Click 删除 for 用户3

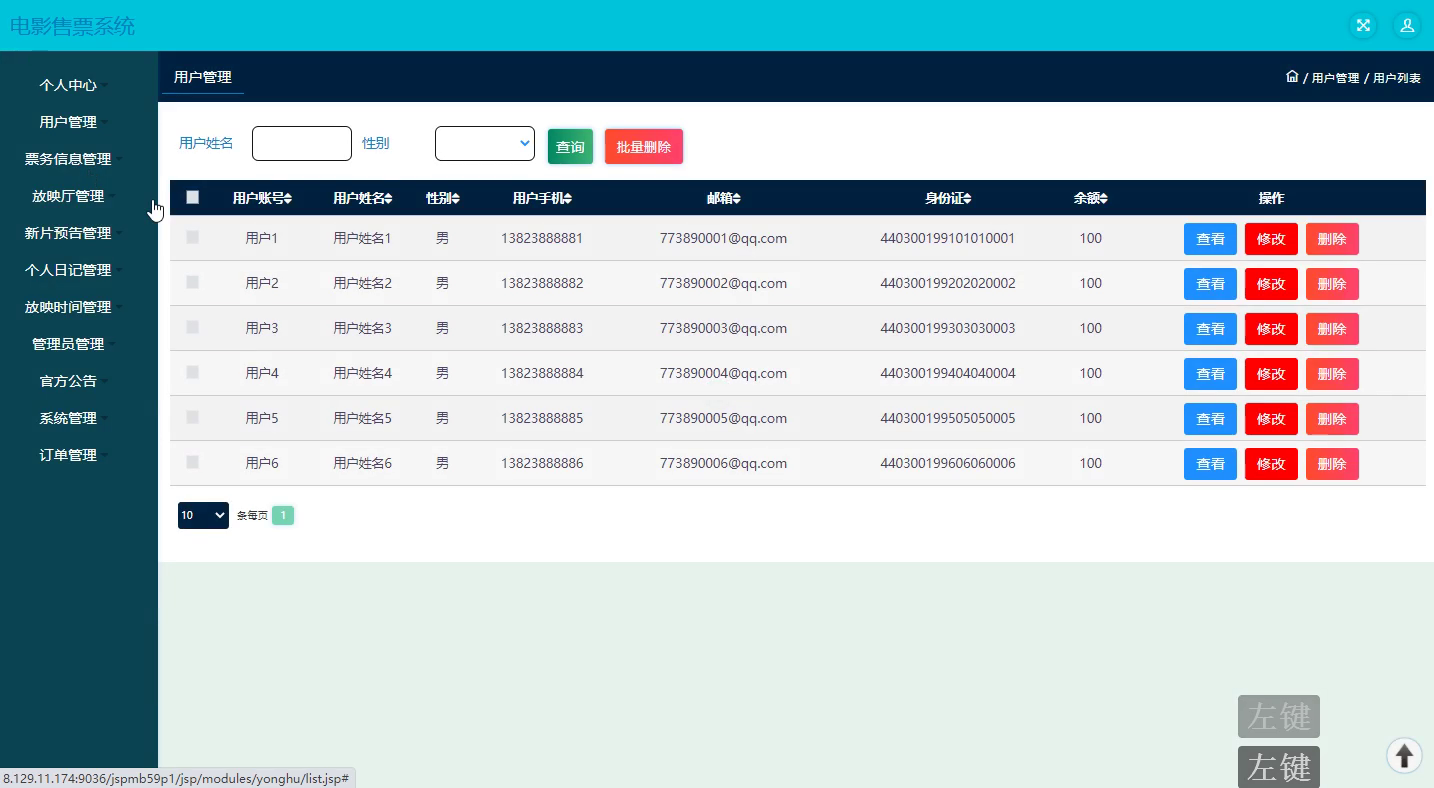pos(1332,329)
